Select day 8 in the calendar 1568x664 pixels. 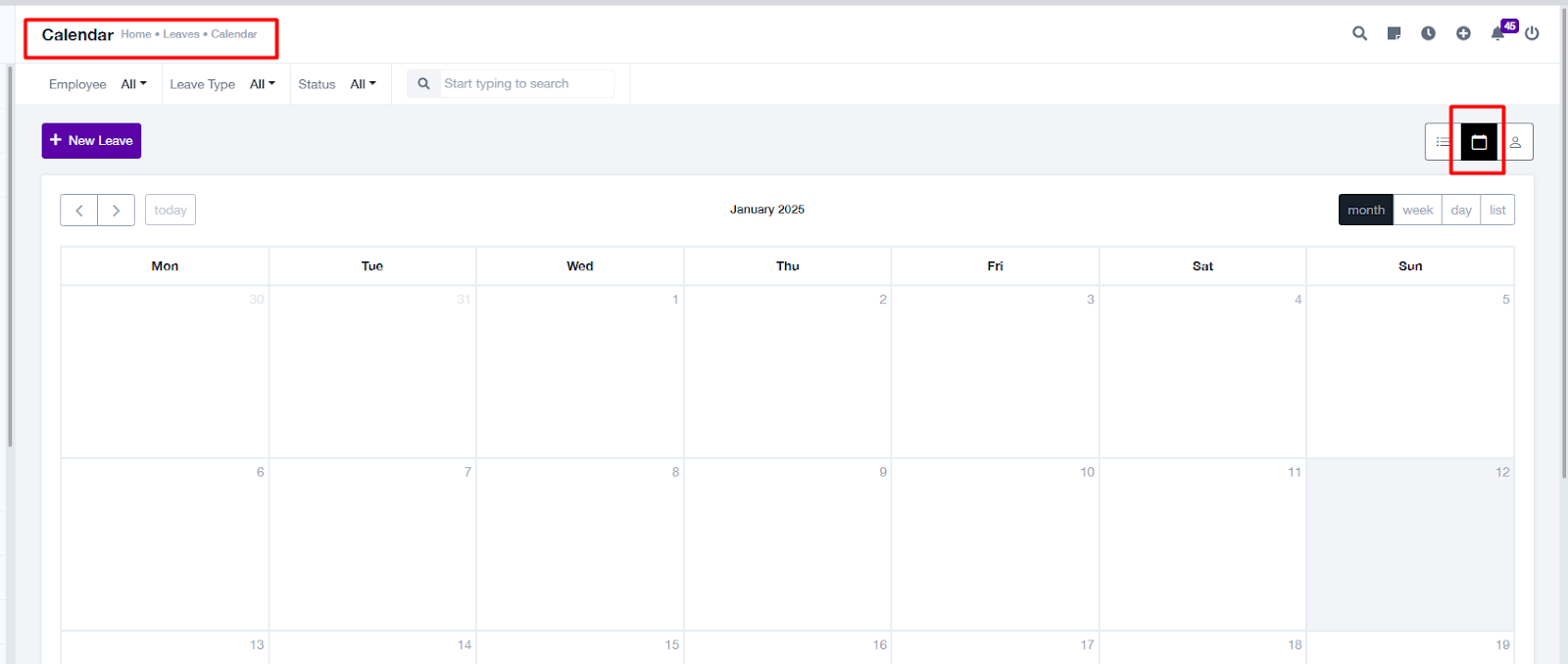(x=580, y=545)
